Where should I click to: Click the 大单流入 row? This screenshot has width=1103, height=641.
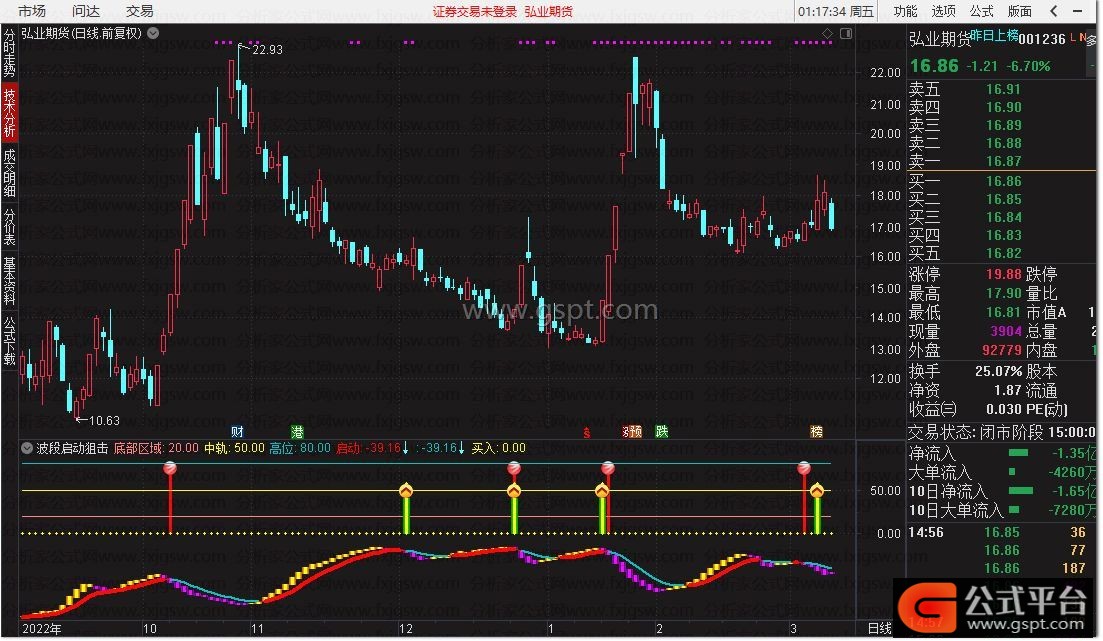[1002, 472]
